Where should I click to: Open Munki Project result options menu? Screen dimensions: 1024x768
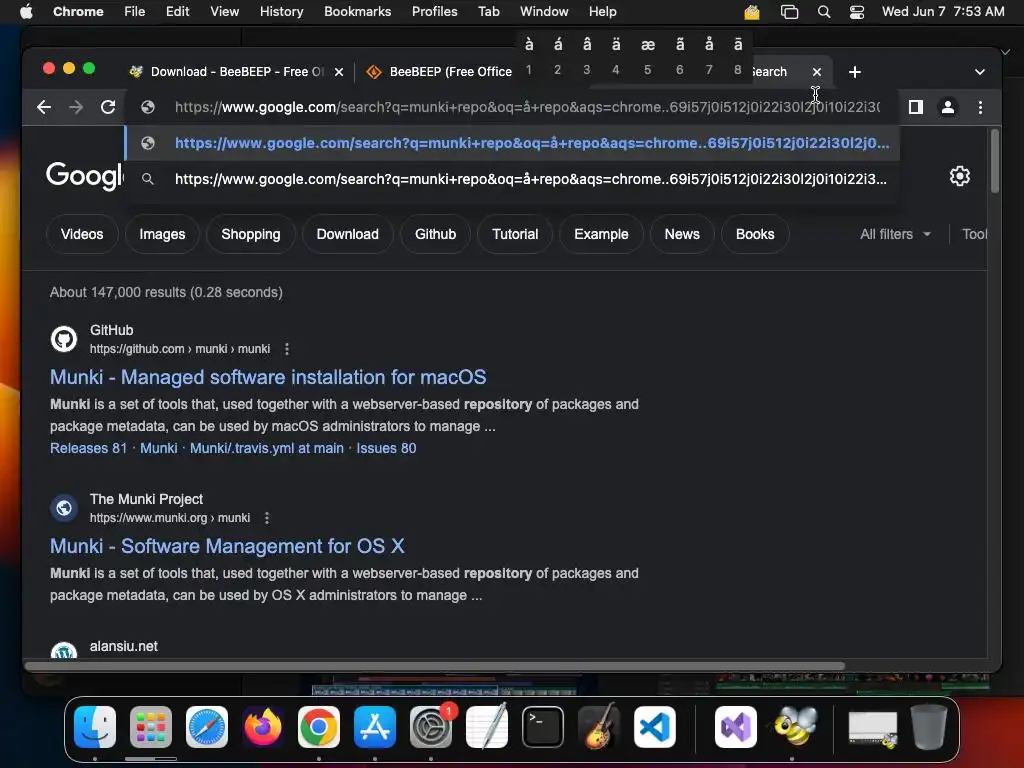pyautogui.click(x=266, y=518)
